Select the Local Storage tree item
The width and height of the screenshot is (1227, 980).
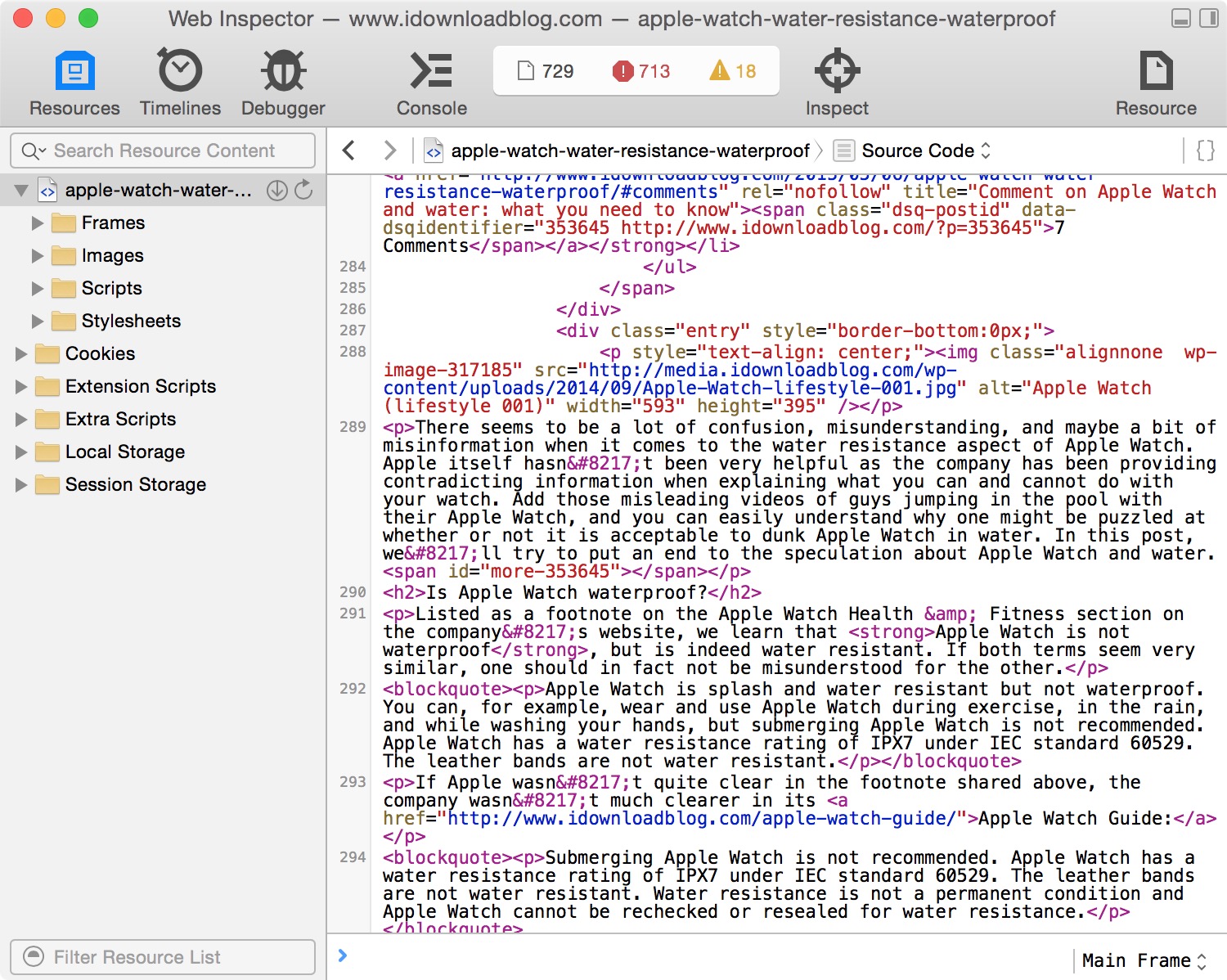click(163, 452)
